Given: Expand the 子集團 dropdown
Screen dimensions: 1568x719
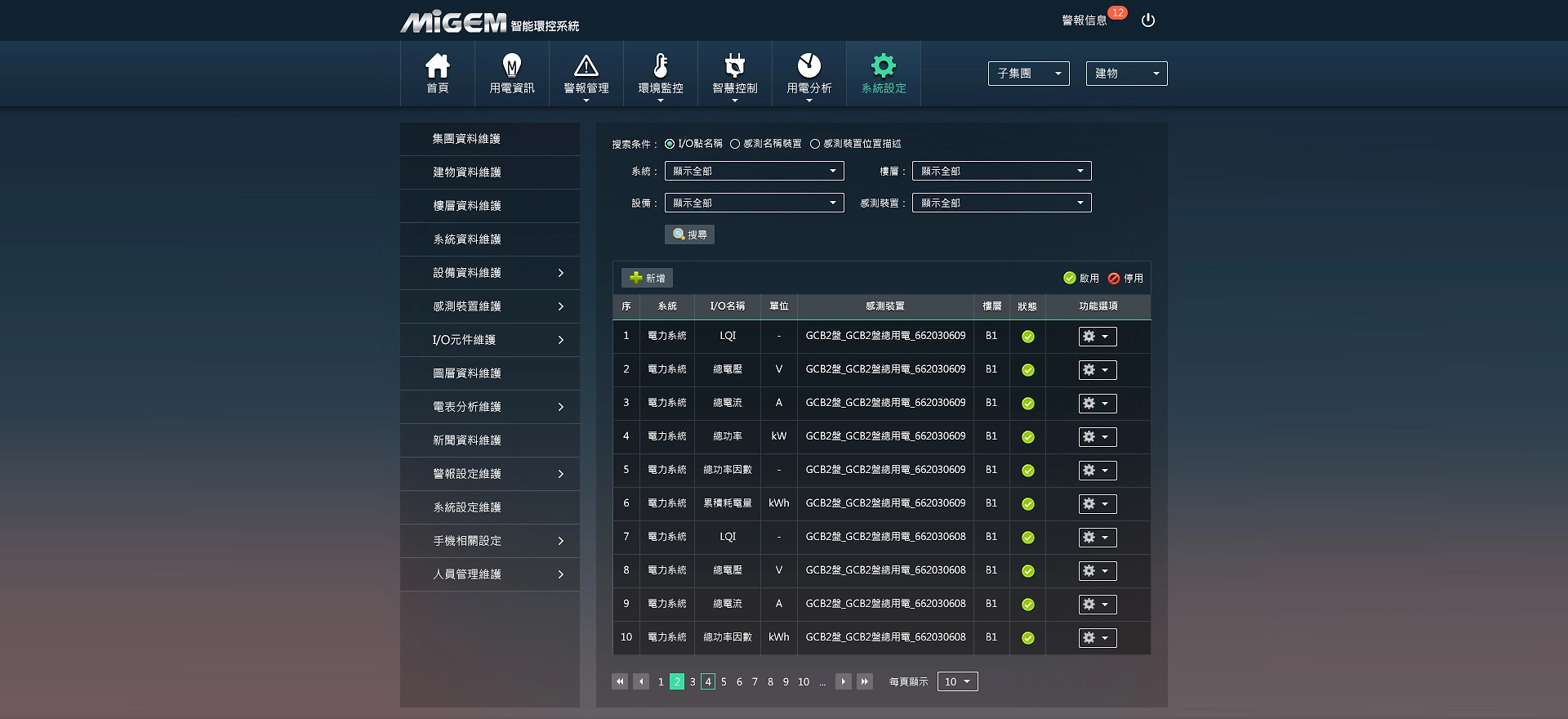Looking at the screenshot, I should click(1028, 74).
